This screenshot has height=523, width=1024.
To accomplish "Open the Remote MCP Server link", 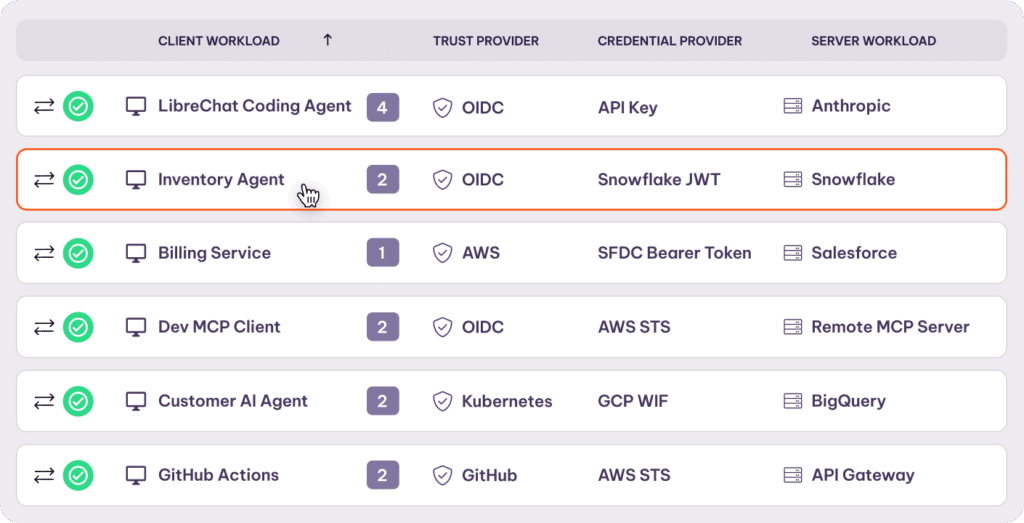I will (x=890, y=327).
